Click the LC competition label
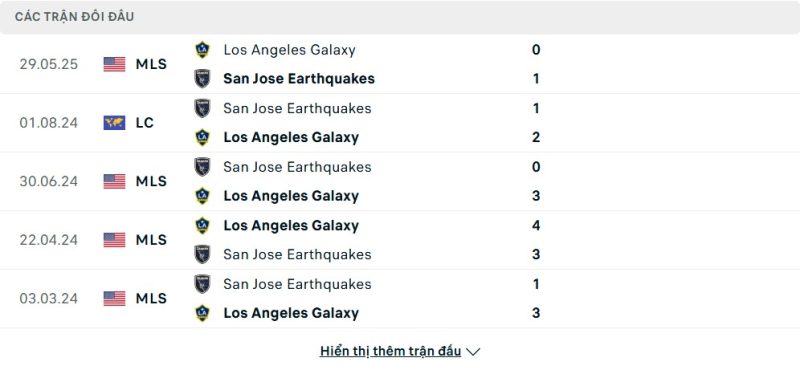800x374 pixels. (144, 123)
